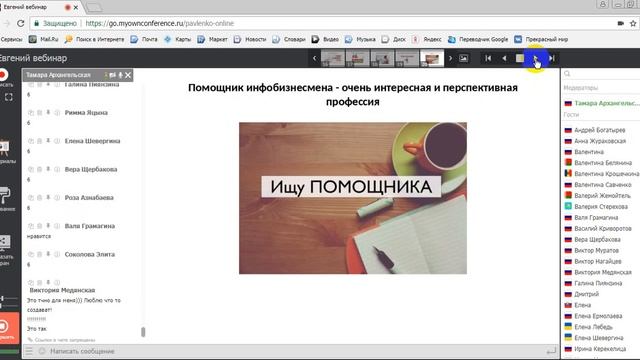The image size is (640, 360).
Task: Toggle Тамара Архангельская's microphone
Action: 120,75
